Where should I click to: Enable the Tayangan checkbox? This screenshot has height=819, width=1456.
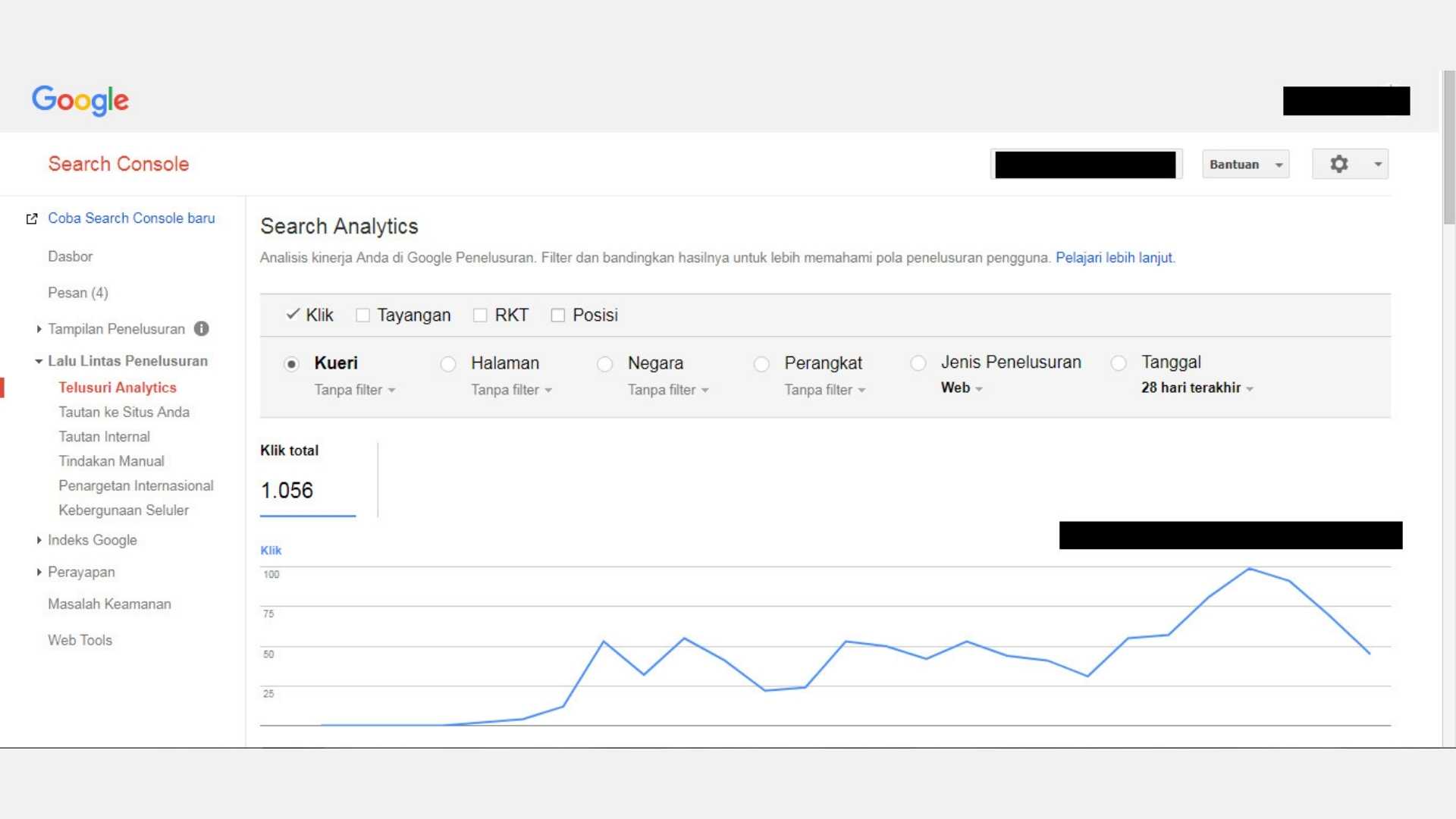coord(362,315)
